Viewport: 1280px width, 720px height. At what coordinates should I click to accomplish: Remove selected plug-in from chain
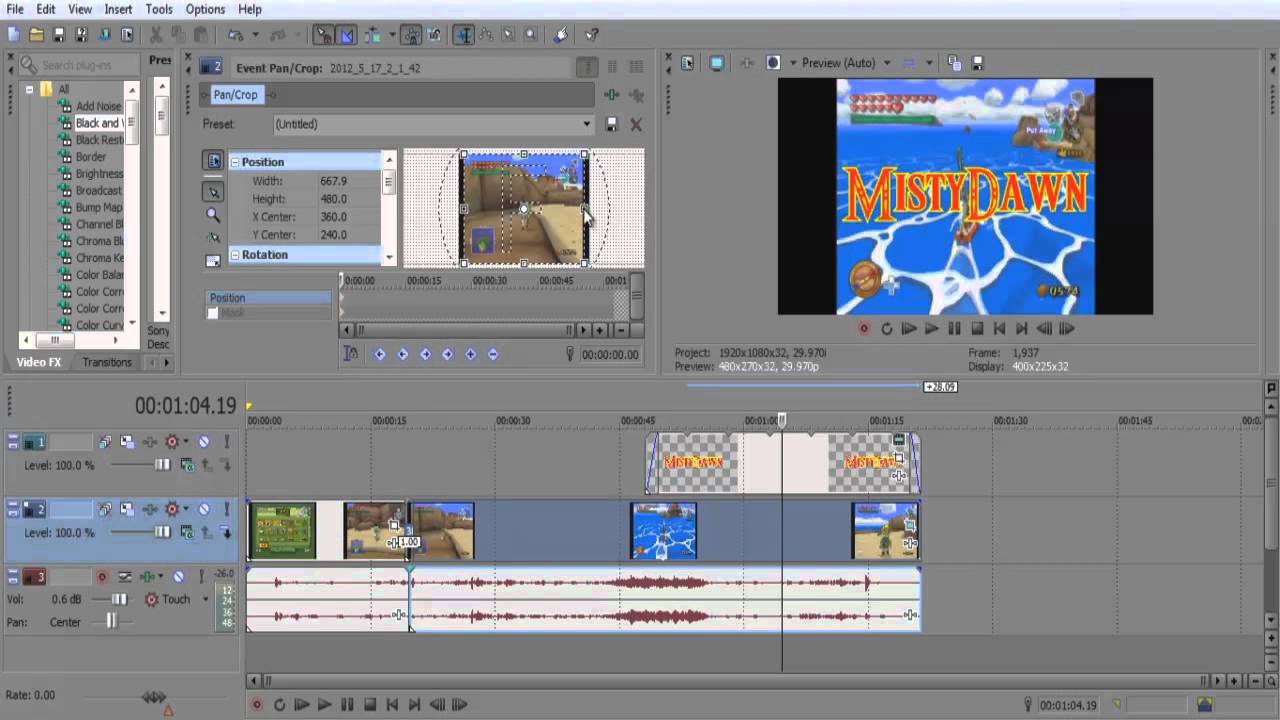click(635, 94)
